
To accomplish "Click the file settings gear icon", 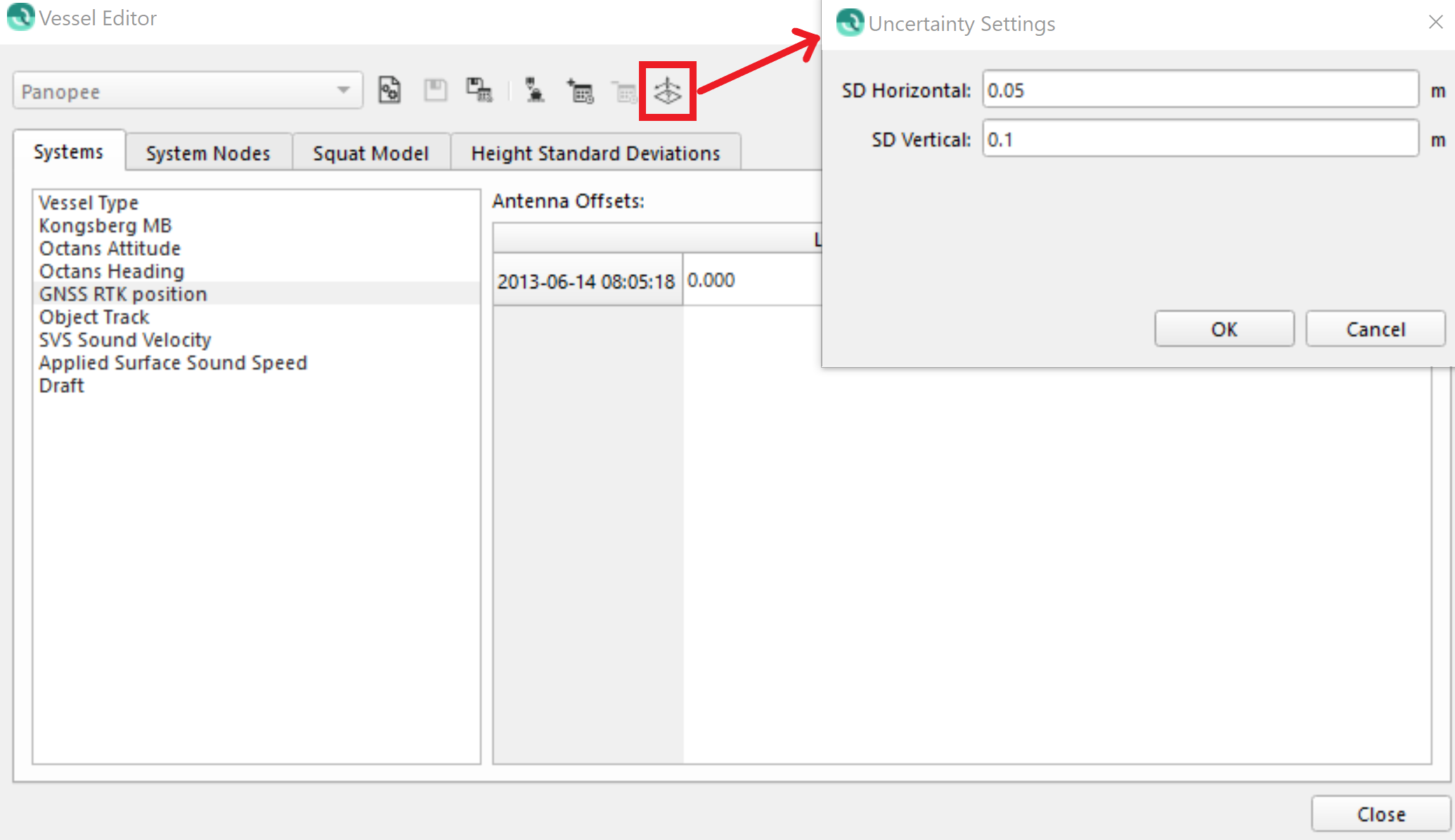I will 389,91.
